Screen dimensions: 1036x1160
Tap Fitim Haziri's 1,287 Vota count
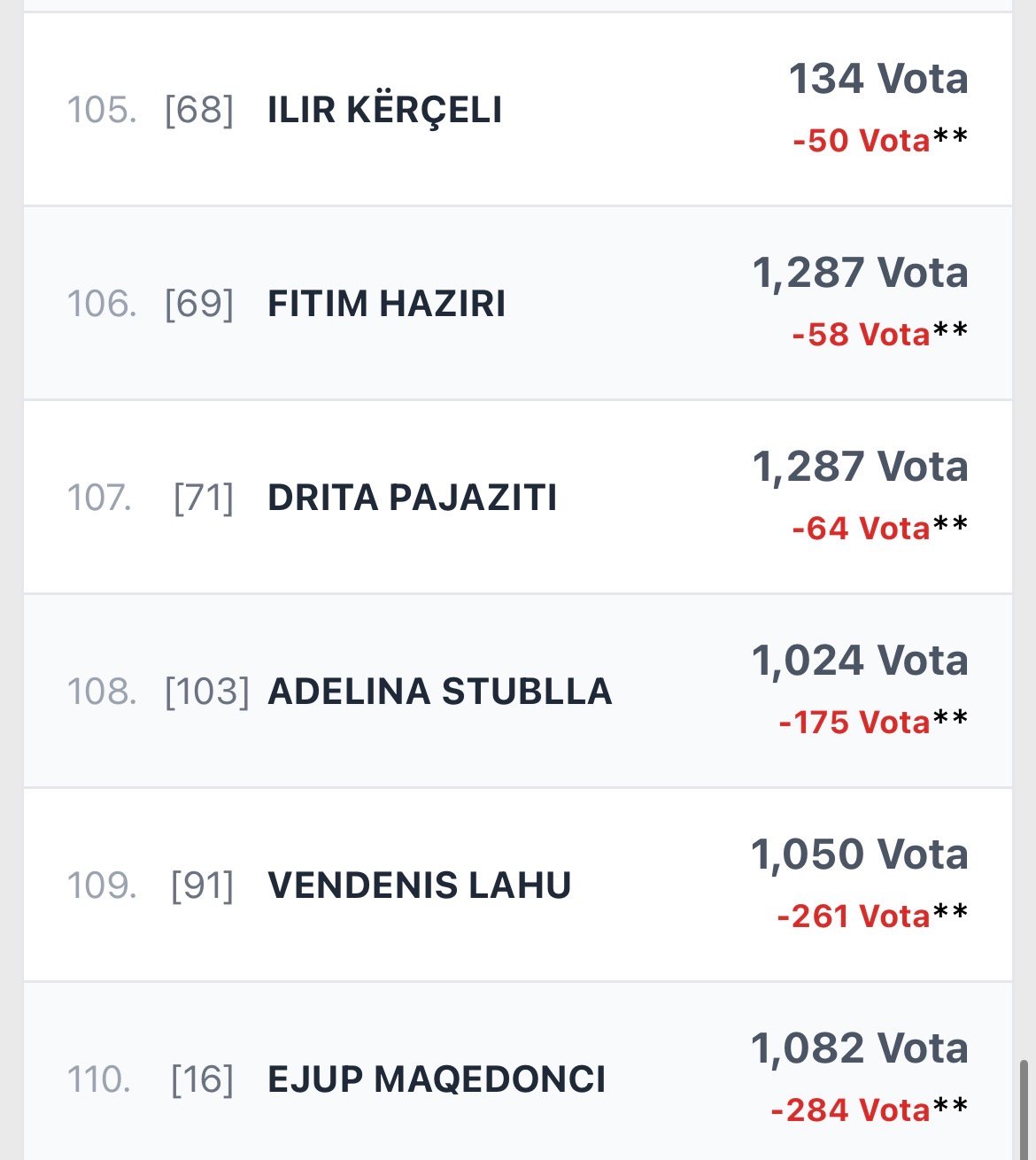pos(860,273)
